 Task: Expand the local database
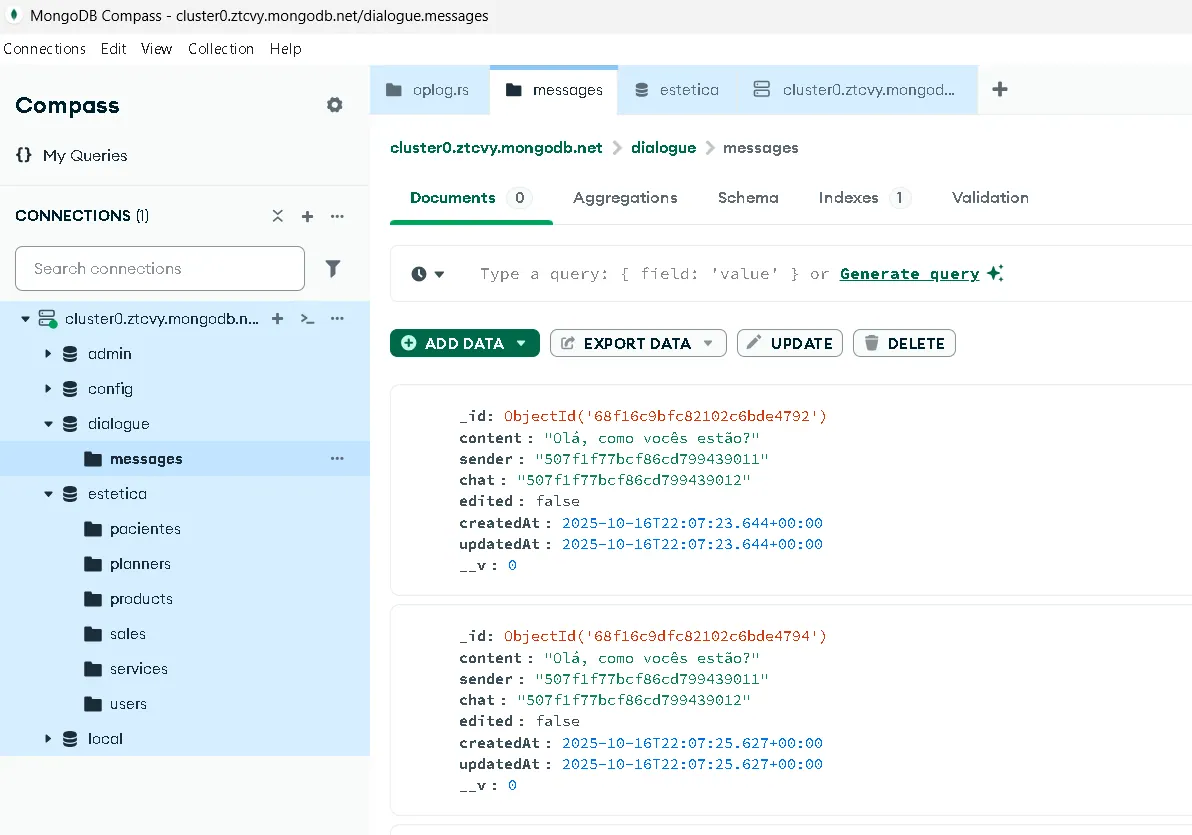coord(48,738)
